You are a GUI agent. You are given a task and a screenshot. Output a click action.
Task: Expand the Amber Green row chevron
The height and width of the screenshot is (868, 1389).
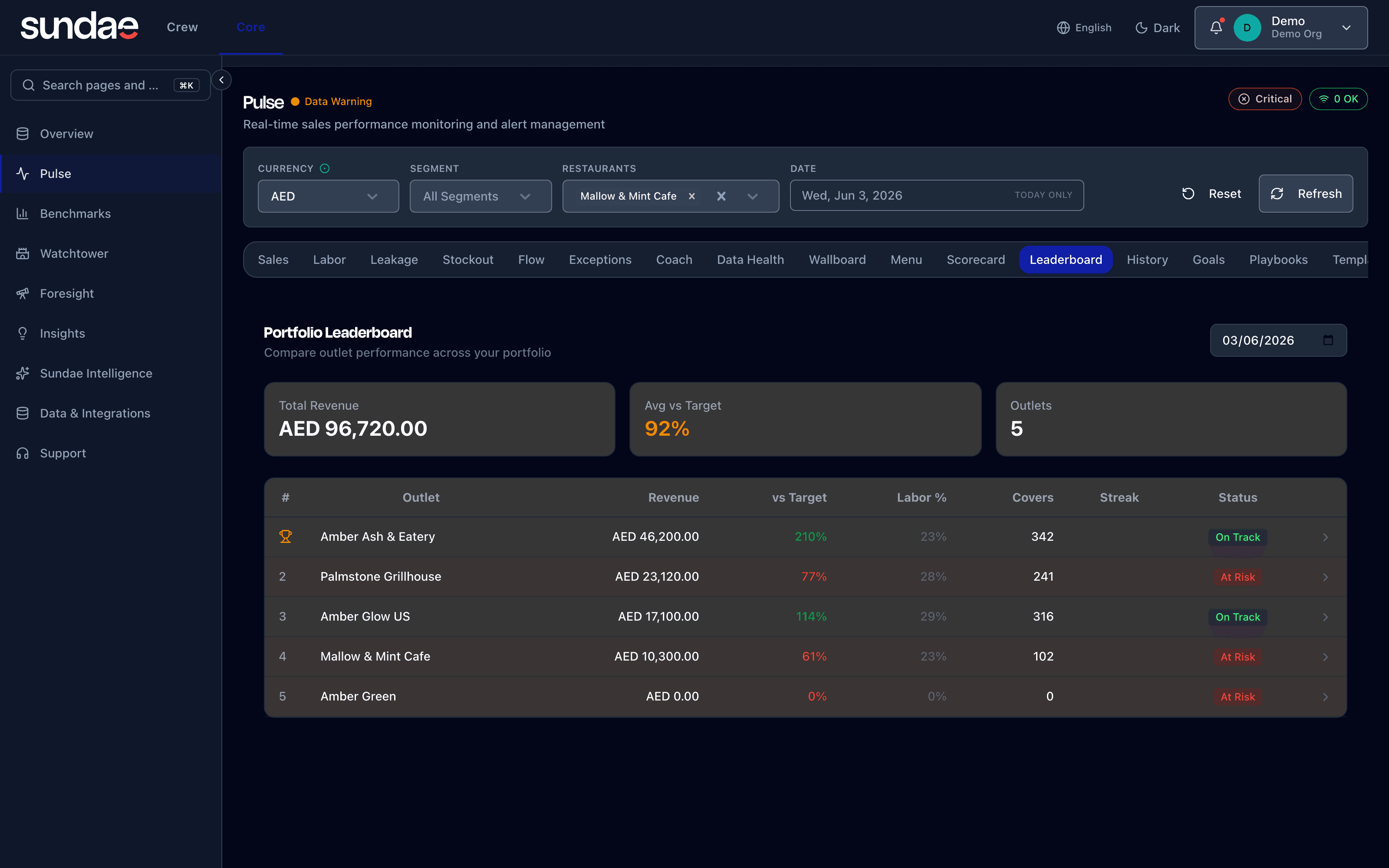[x=1325, y=696]
